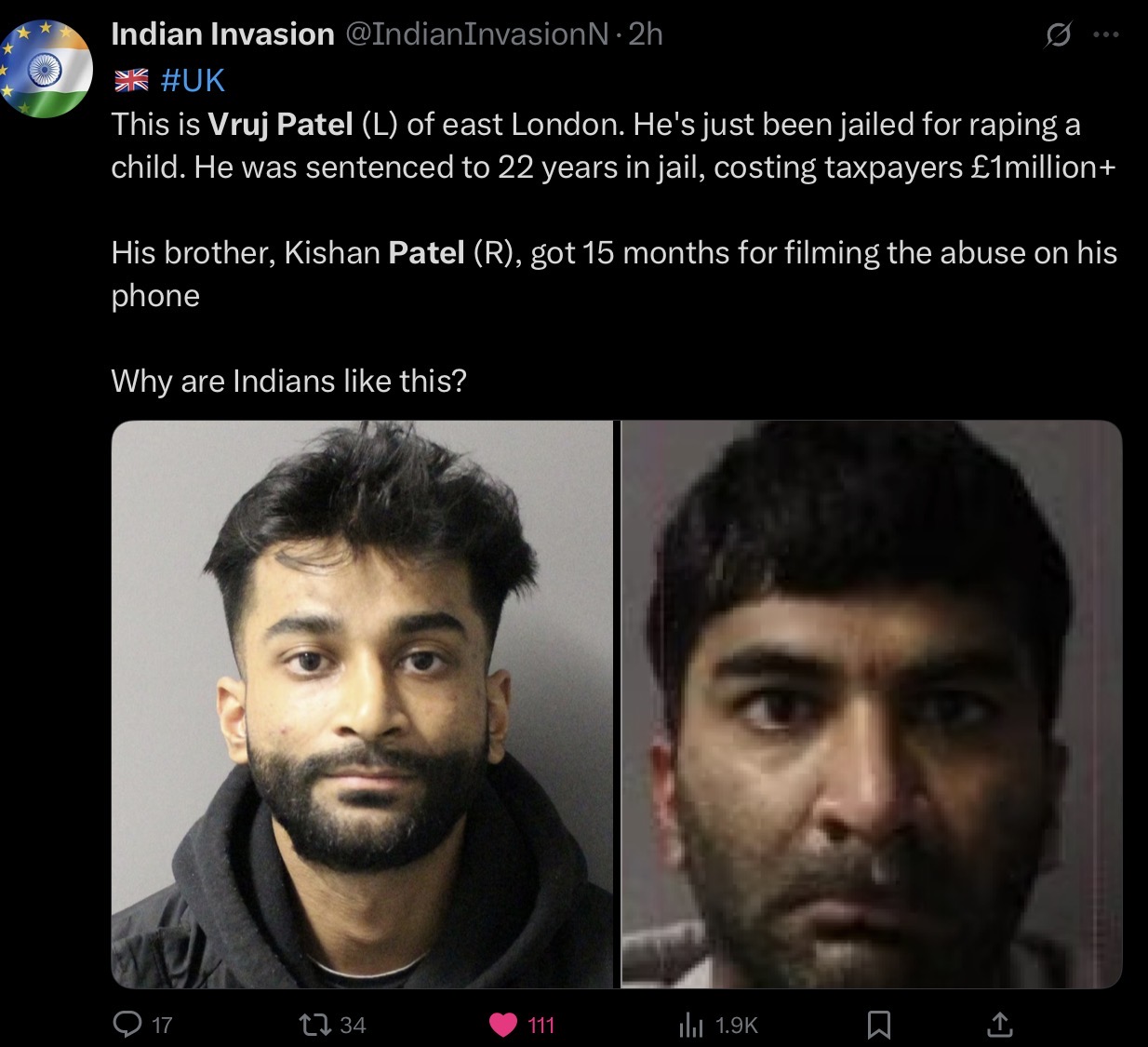1148x1047 pixels.
Task: Click the Indian Invasion display name
Action: click(222, 34)
